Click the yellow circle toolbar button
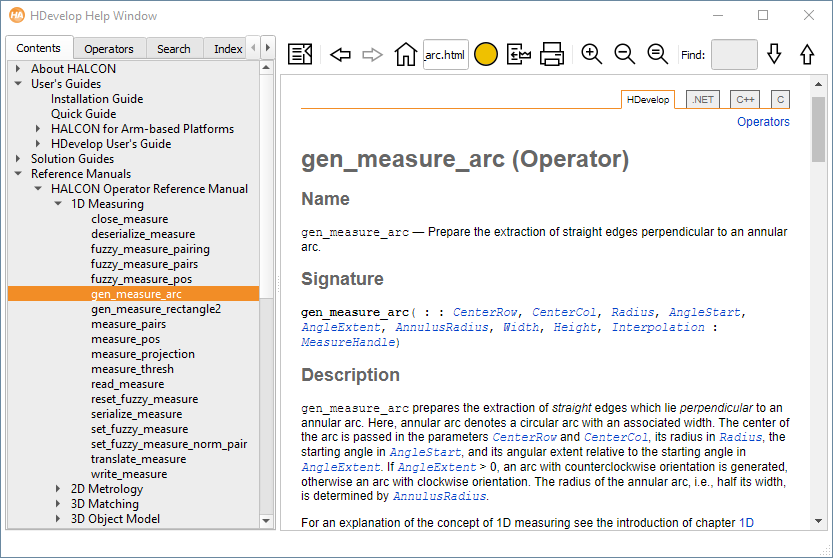This screenshot has width=833, height=558. (486, 54)
